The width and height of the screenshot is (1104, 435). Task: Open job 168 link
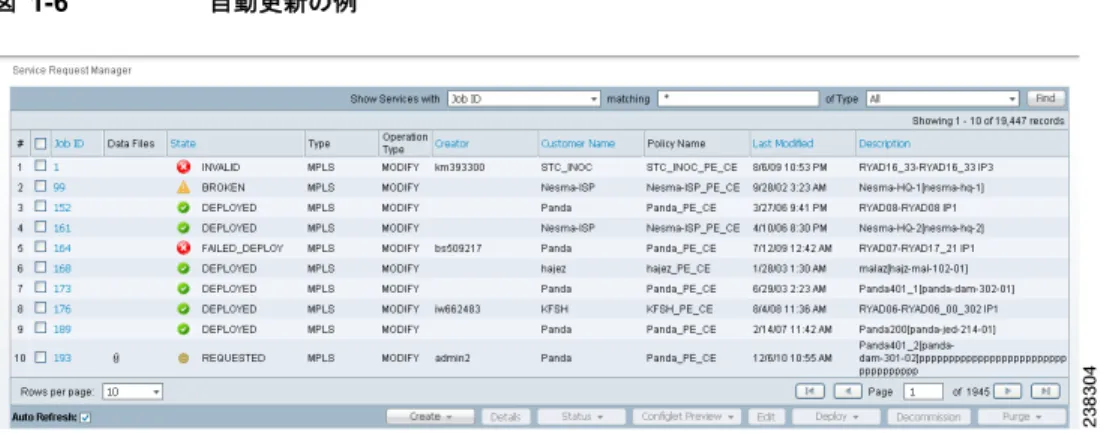(x=62, y=268)
